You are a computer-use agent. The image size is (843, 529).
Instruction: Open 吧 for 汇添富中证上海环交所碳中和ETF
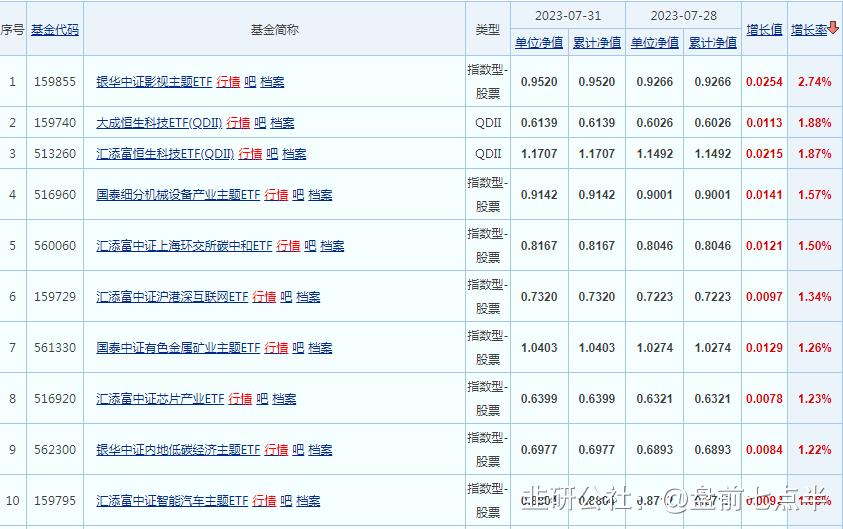[310, 246]
